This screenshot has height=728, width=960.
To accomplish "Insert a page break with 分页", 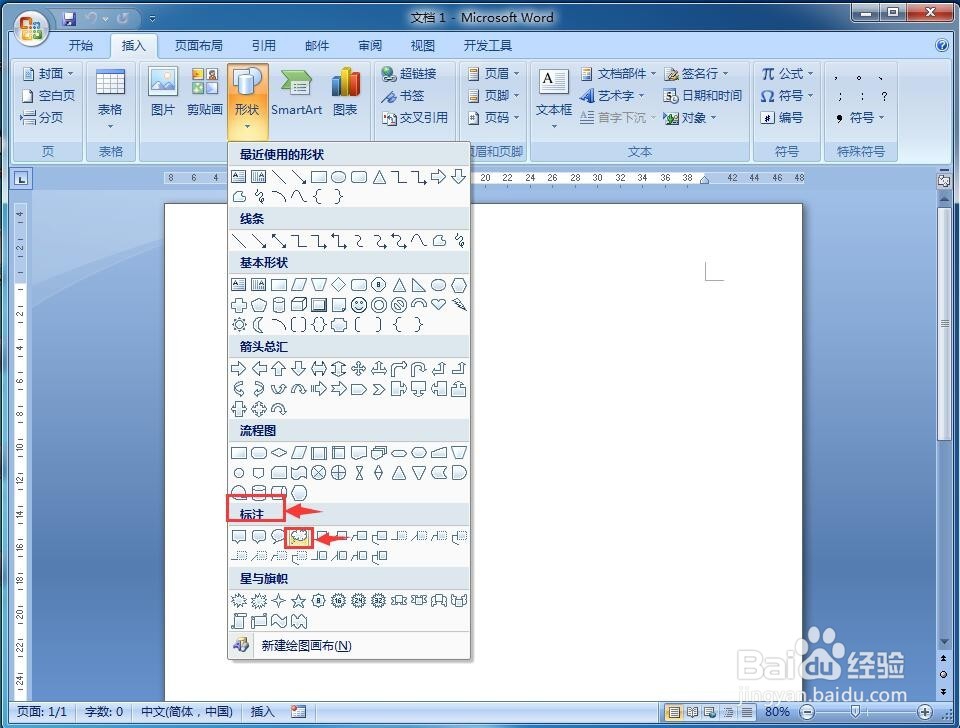I will [x=42, y=118].
